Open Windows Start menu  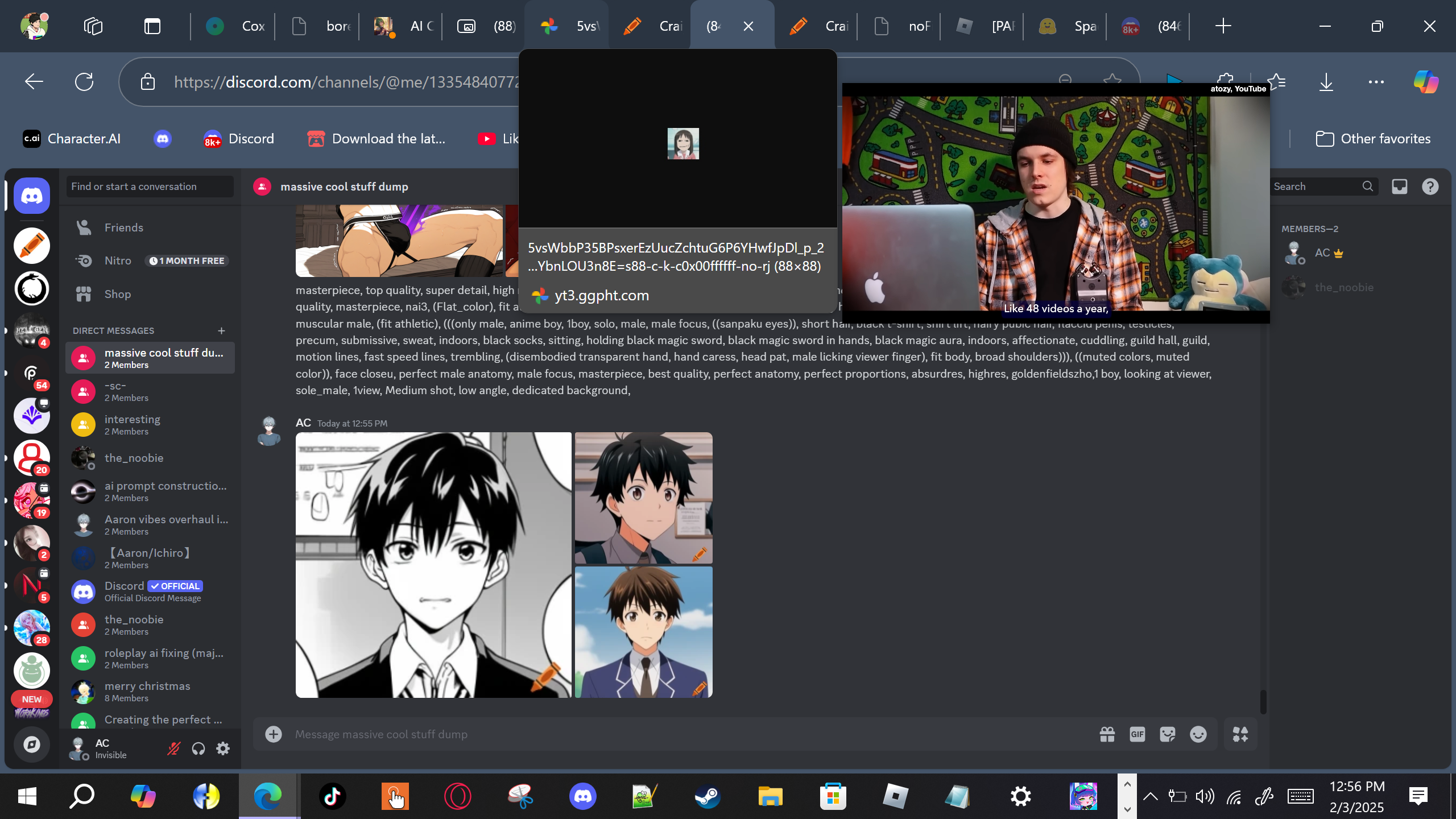(27, 796)
